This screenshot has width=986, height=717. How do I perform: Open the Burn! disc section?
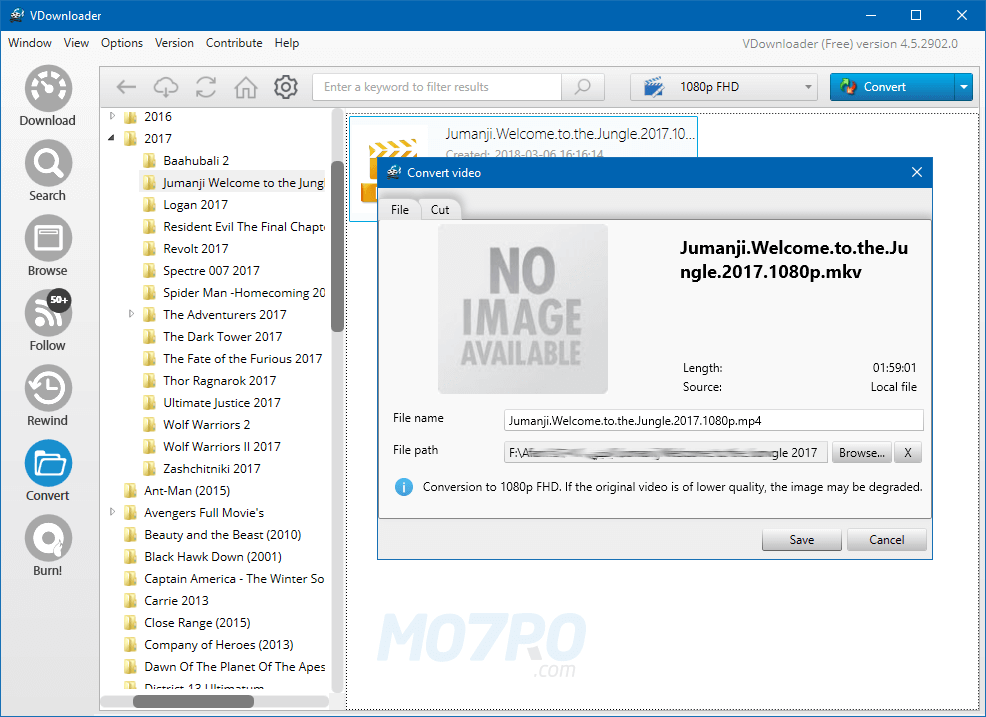point(48,545)
